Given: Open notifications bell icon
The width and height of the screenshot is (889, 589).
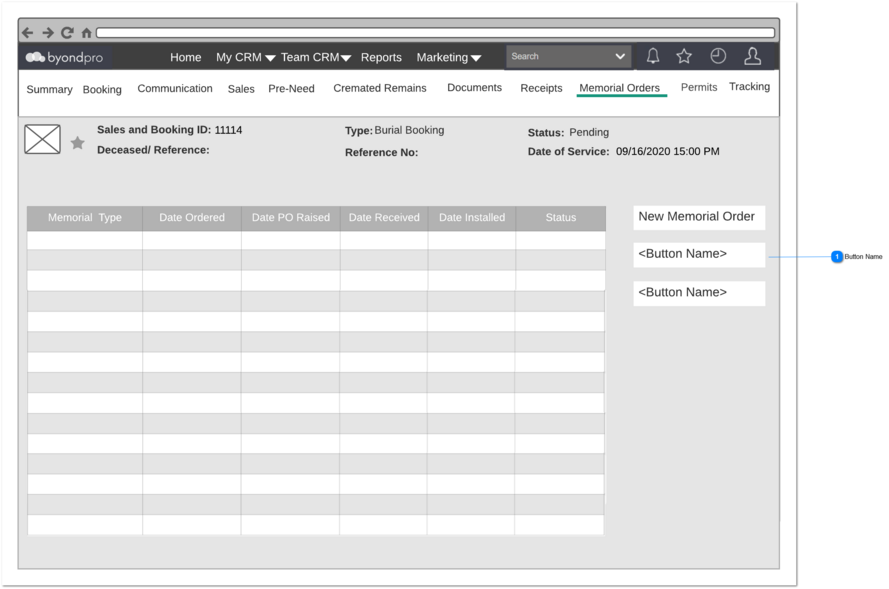Looking at the screenshot, I should 653,56.
